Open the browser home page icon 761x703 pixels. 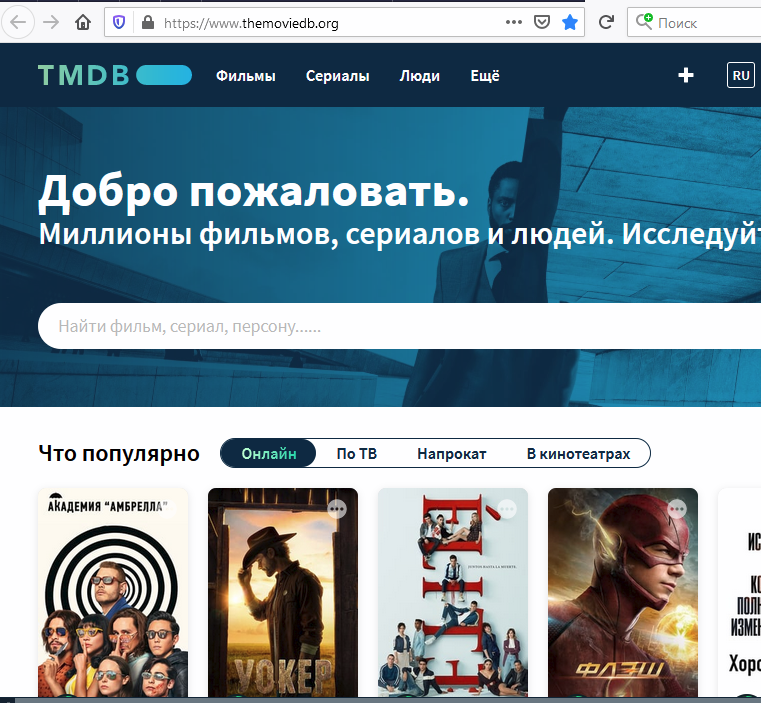click(x=83, y=22)
